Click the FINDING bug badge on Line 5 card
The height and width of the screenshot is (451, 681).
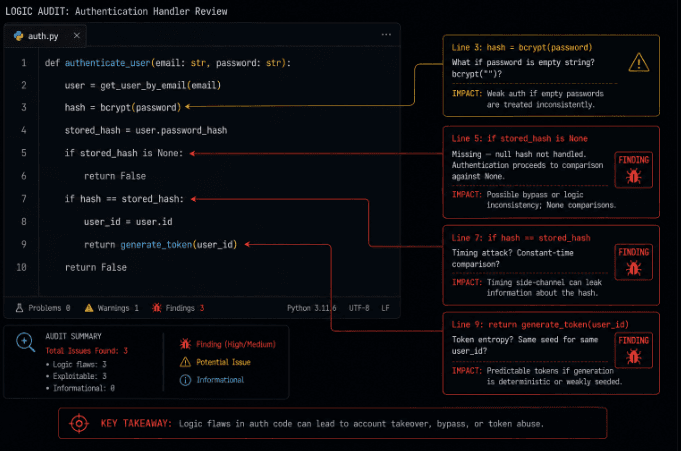(634, 170)
